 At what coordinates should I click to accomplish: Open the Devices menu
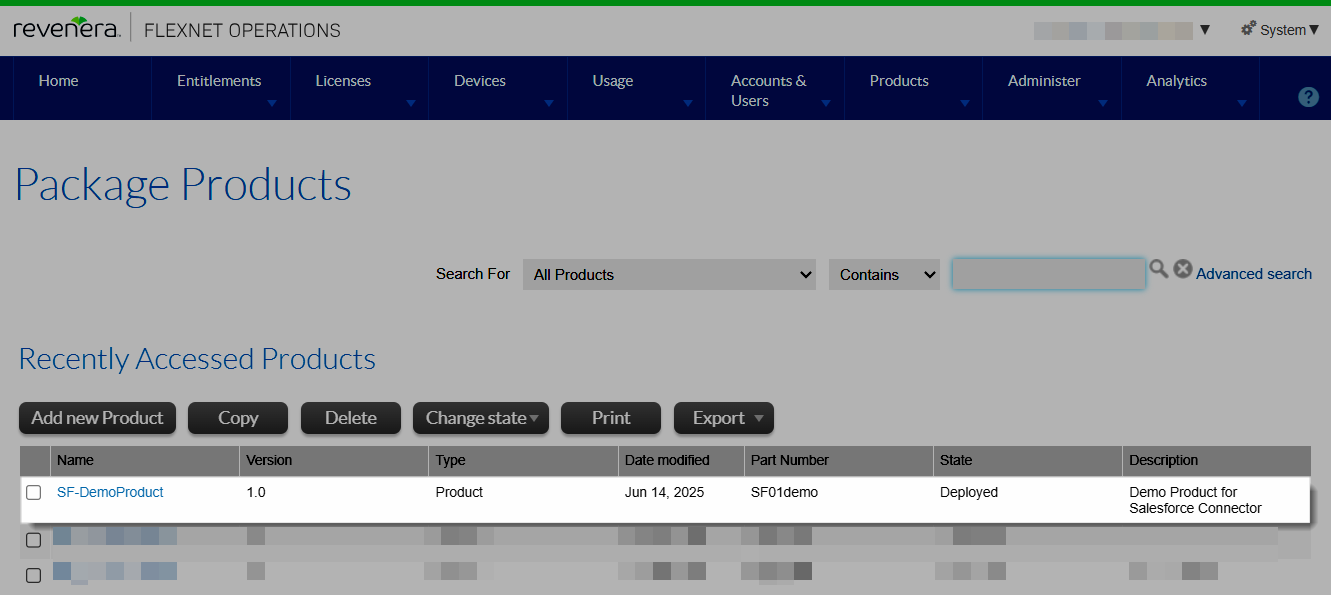pos(480,81)
